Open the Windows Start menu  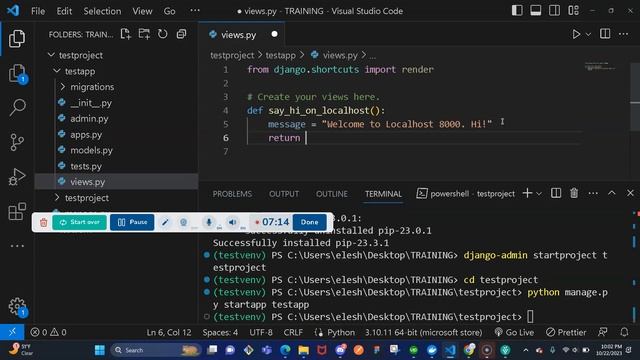tap(100, 350)
